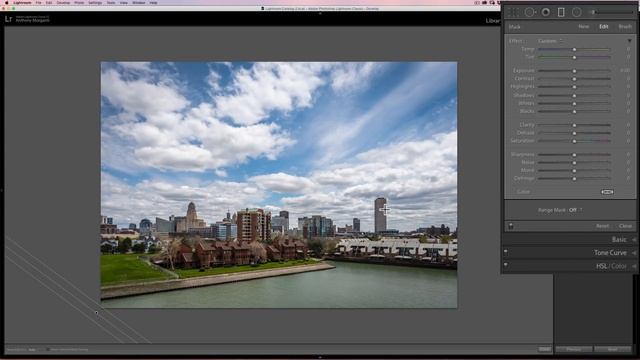Toggle the Tone Curve panel switch
The image size is (640, 360).
506,252
